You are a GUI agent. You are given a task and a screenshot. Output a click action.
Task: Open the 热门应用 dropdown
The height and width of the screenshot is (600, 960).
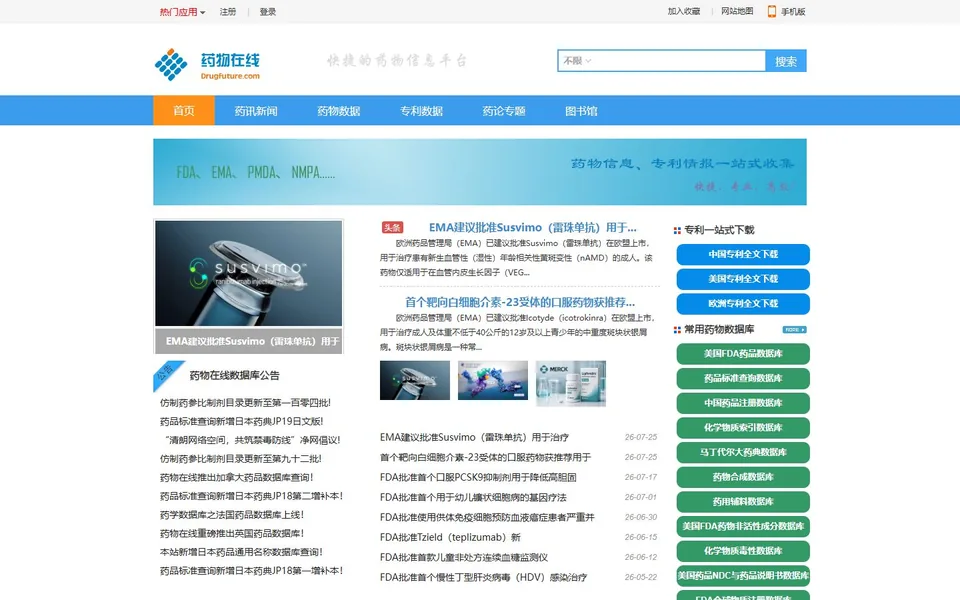182,12
